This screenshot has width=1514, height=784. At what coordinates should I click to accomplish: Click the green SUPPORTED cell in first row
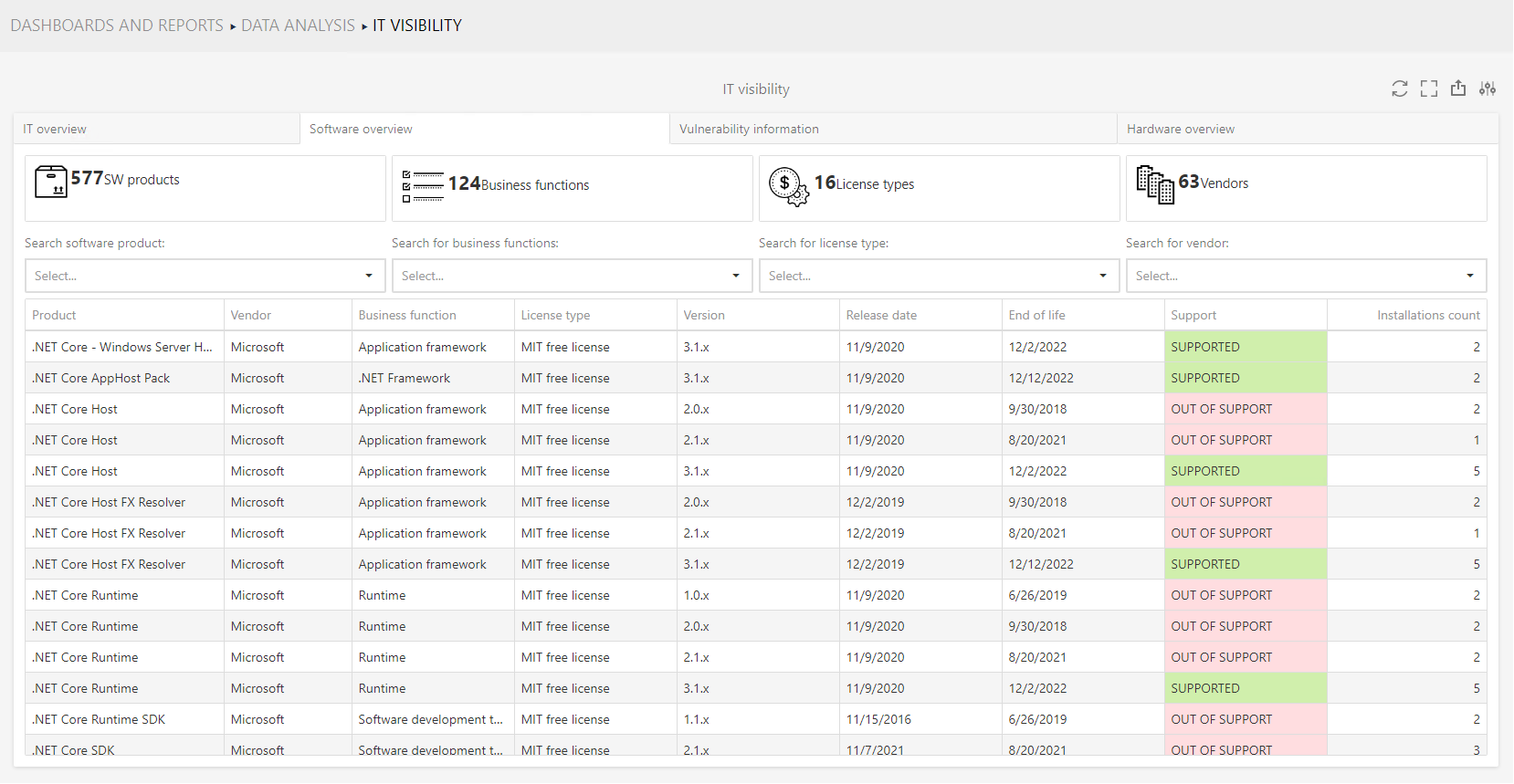tap(1245, 347)
